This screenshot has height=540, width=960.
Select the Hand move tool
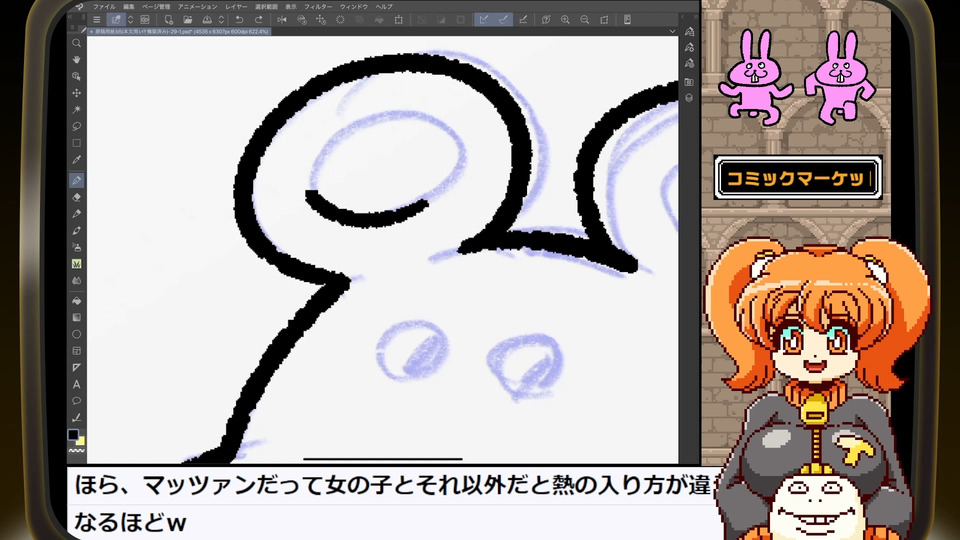(77, 59)
